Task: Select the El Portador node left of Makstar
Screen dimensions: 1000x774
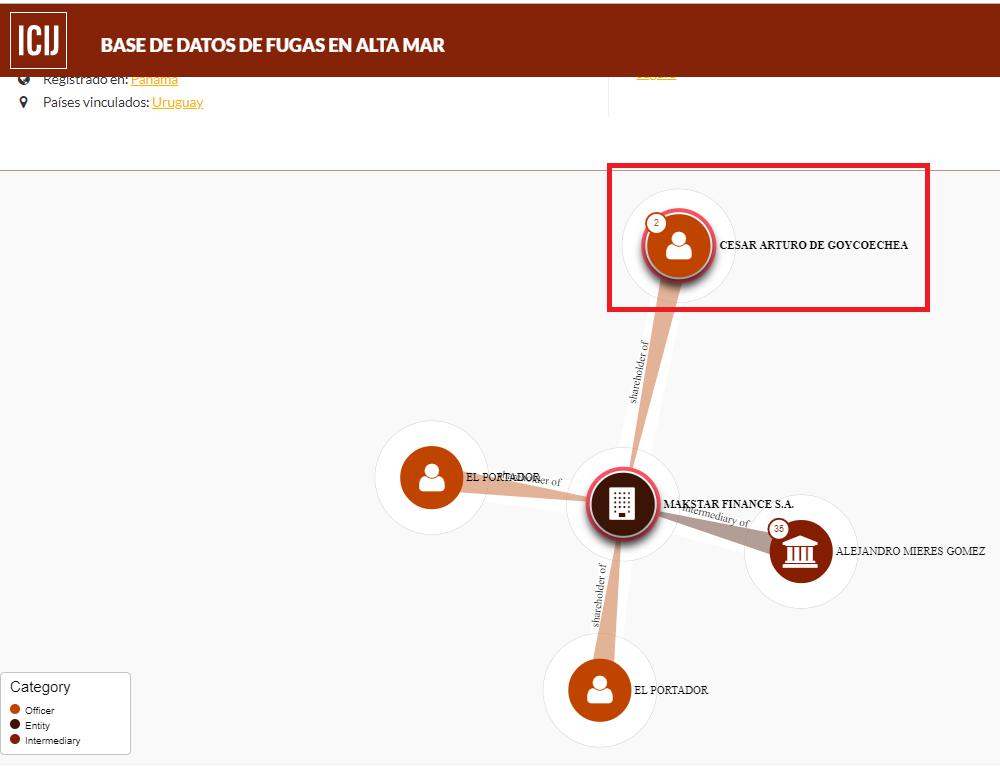Action: (x=432, y=478)
